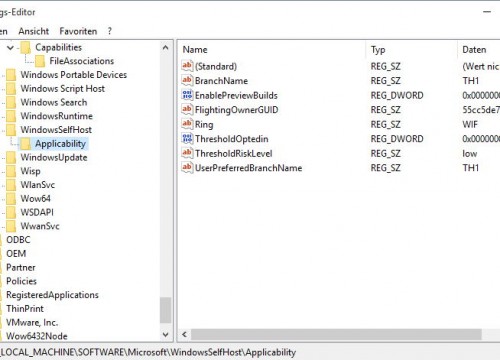Click the string icon of UserPreferredBranchName
This screenshot has width=500, height=360.
coord(187,167)
